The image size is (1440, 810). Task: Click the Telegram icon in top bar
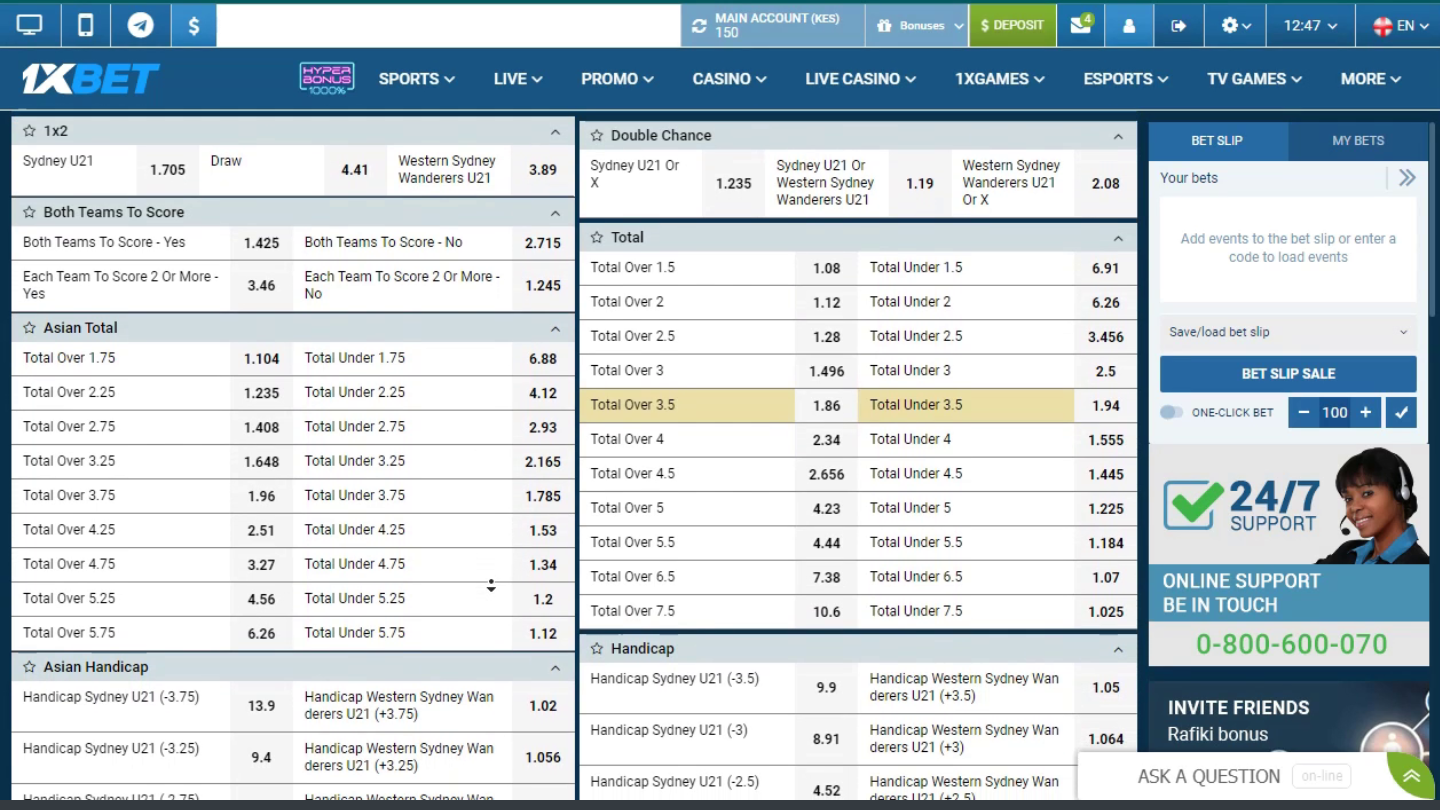[140, 26]
